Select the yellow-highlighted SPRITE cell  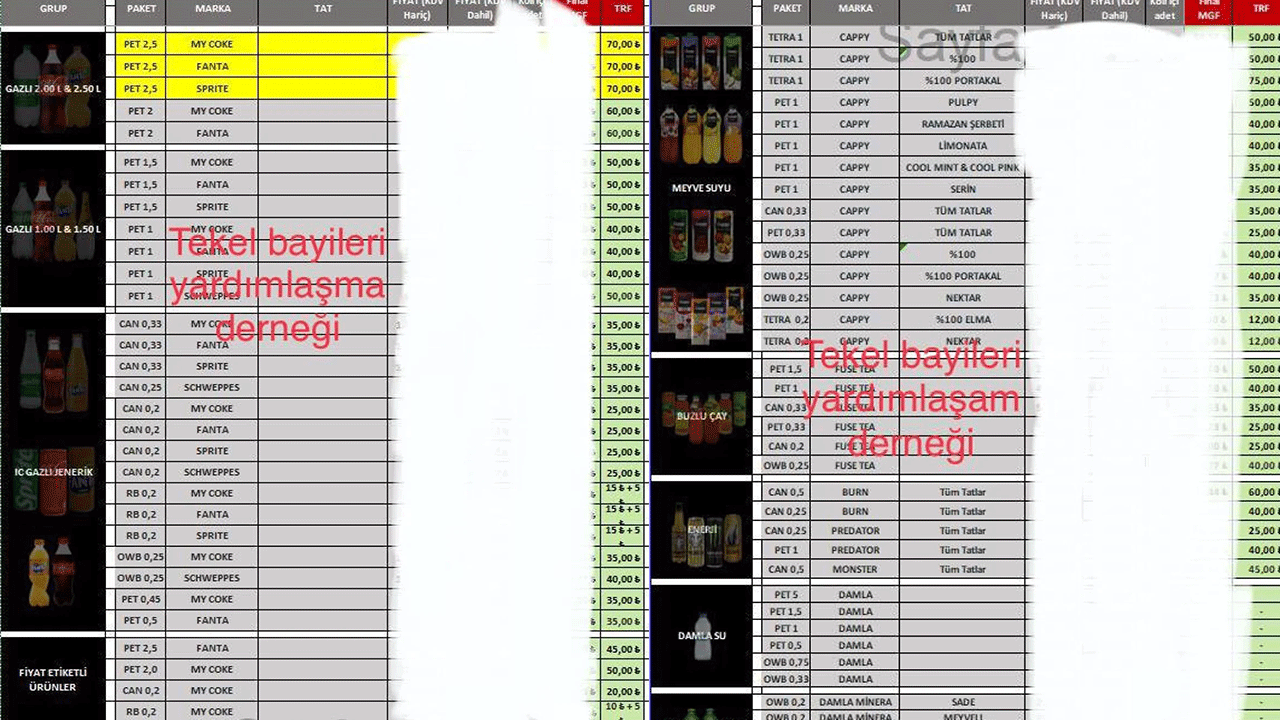click(212, 88)
